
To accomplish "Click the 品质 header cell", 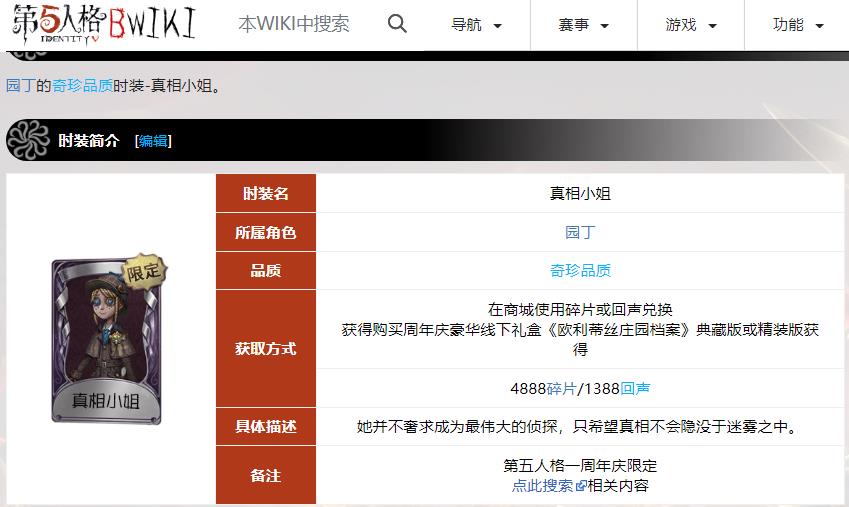I will 266,270.
